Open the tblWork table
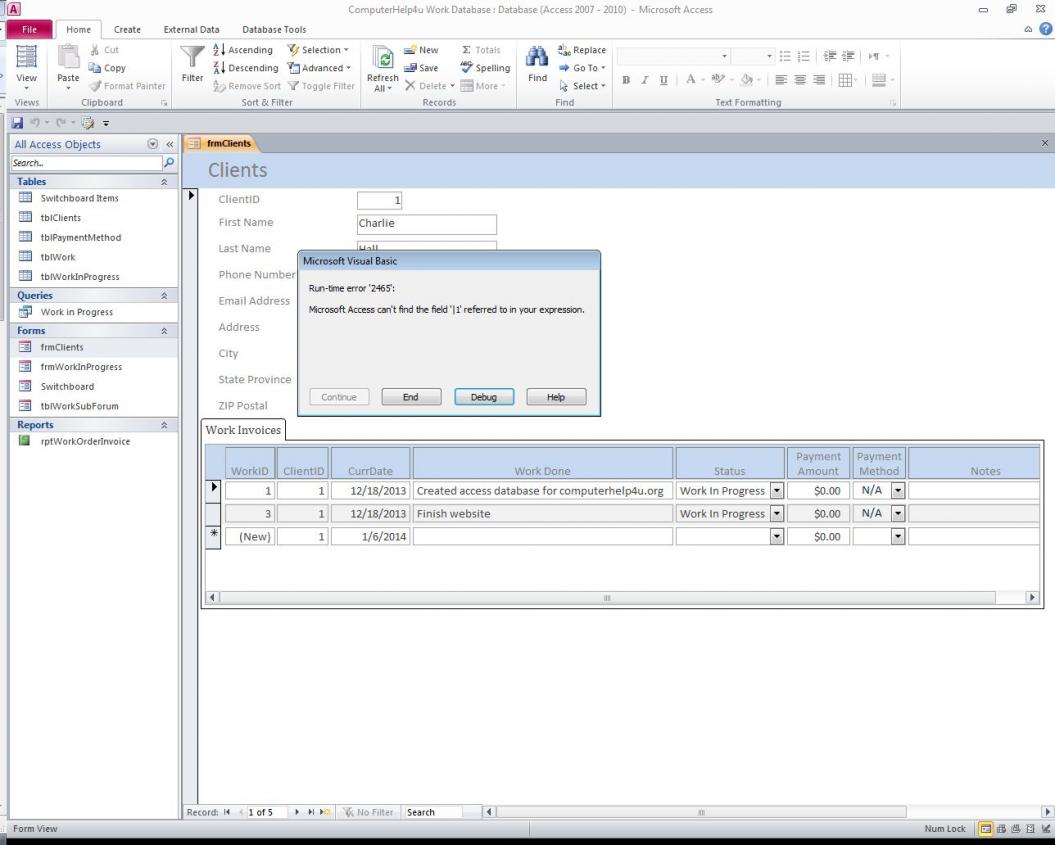1055x845 pixels. coord(58,257)
